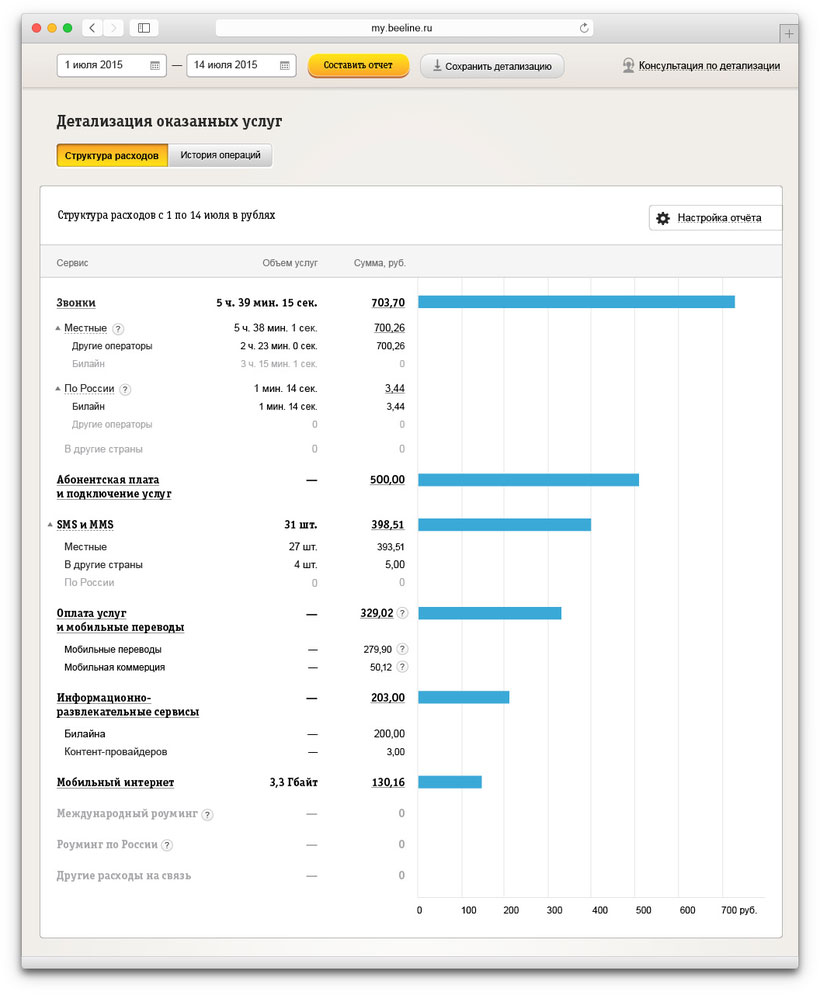
Task: Switch to the История операций tab
Action: [220, 156]
